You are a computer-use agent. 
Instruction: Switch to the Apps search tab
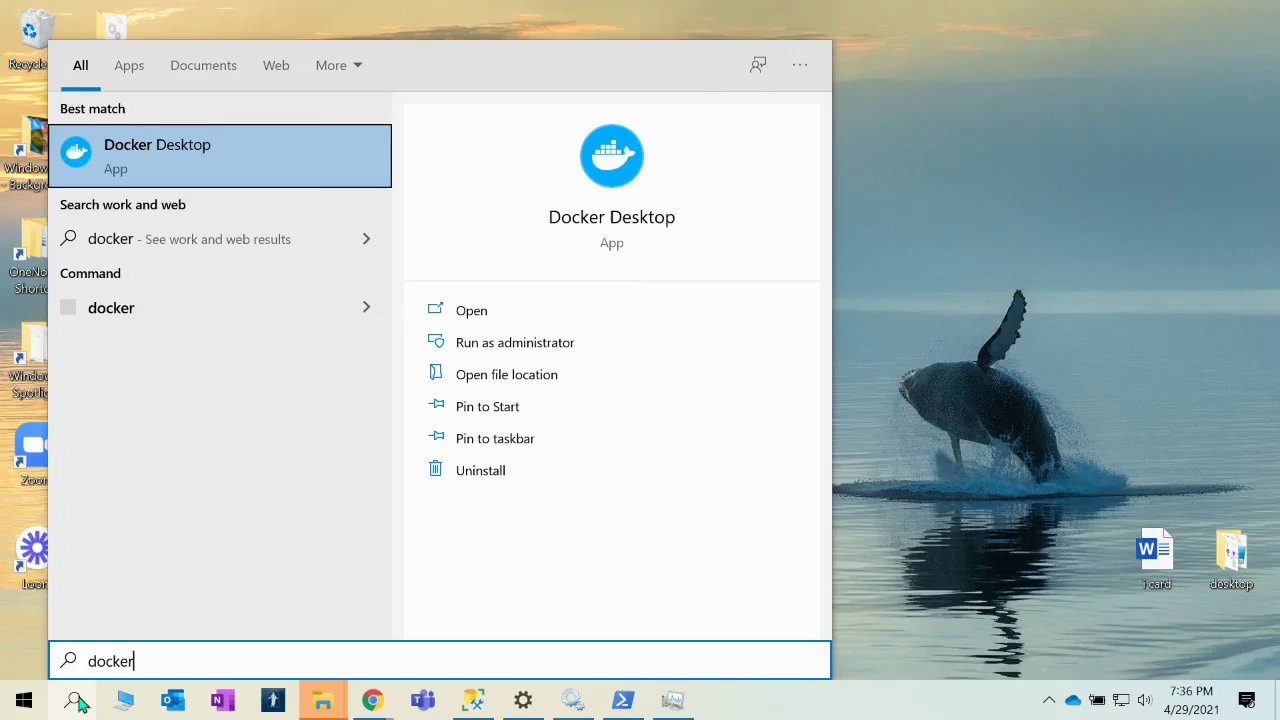(x=129, y=65)
